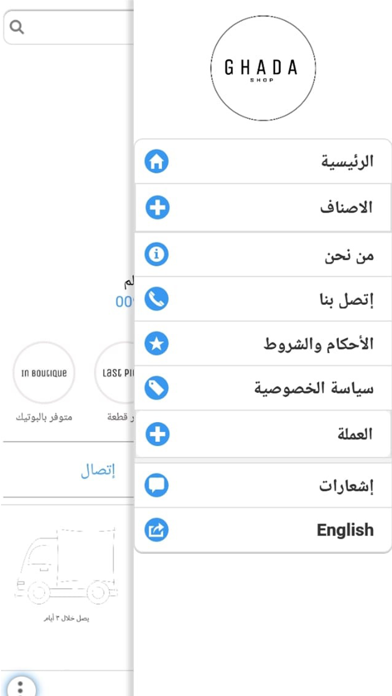Viewport: 392px width, 696px height.
Task: Tap the phone icon for إتصل بنا
Action: coord(157,299)
